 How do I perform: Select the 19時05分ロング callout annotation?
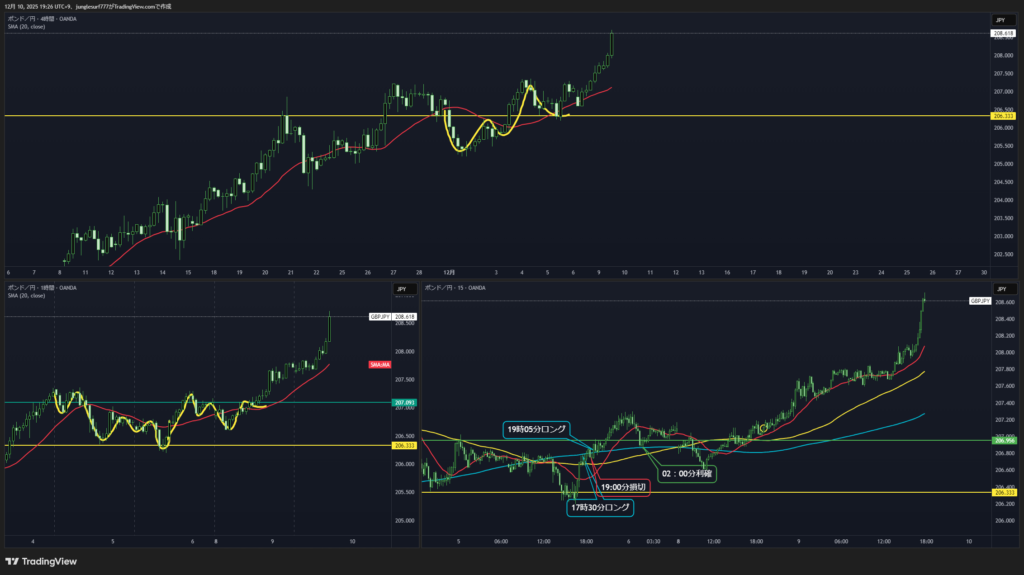(x=536, y=429)
